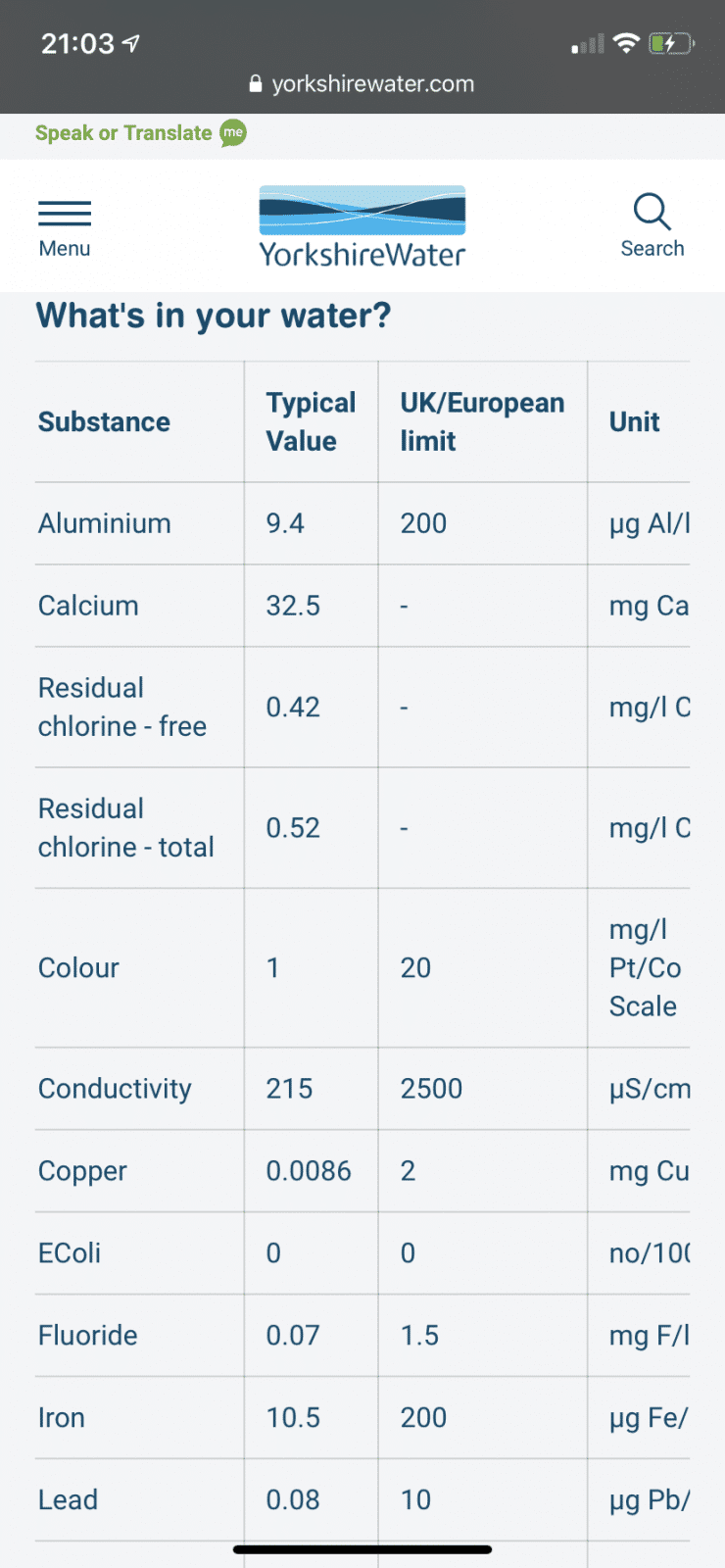
Task: Tap the 'What's in your water?' heading
Action: [214, 316]
